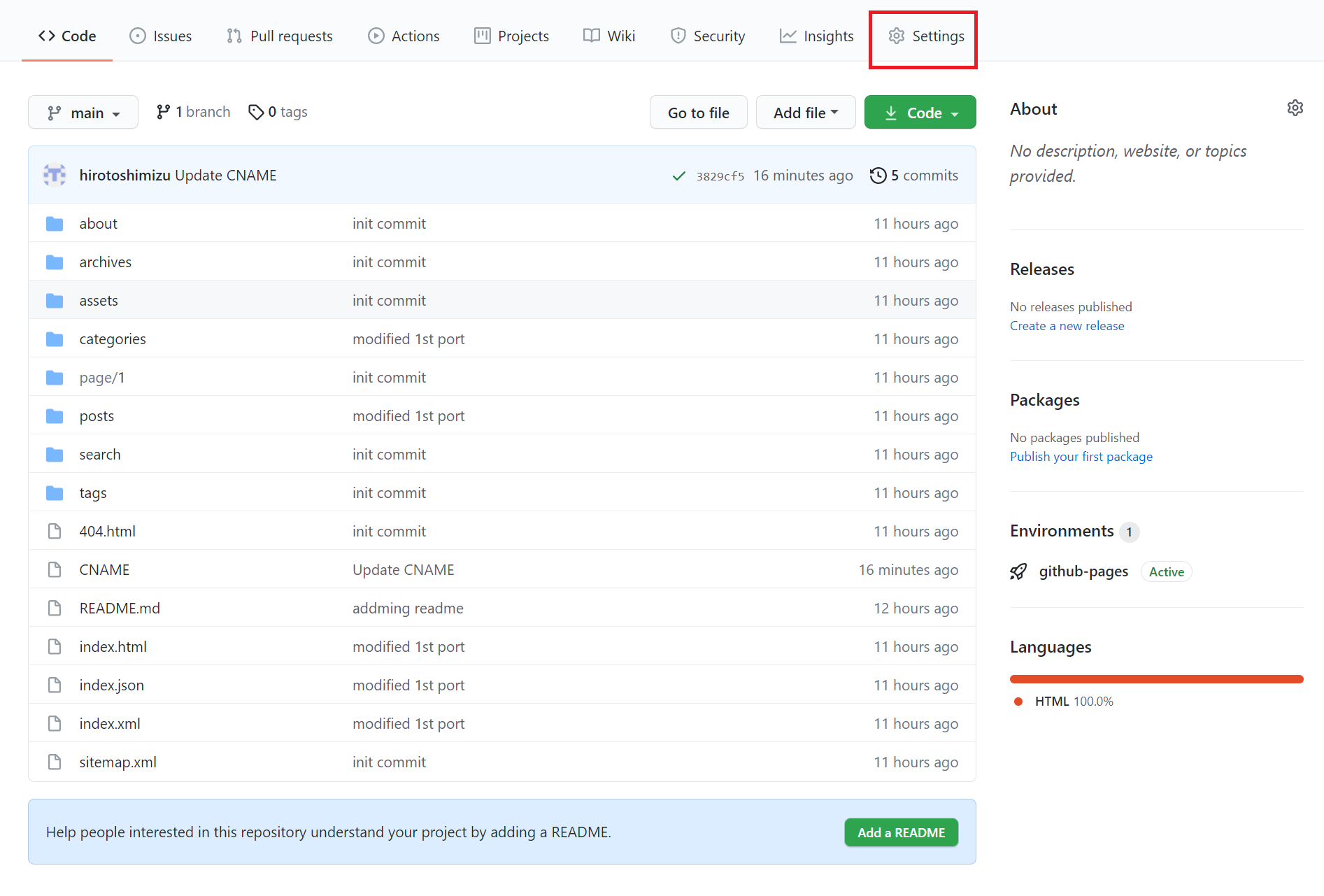Open the Releases heading link
This screenshot has width=1324, height=896.
(1041, 269)
